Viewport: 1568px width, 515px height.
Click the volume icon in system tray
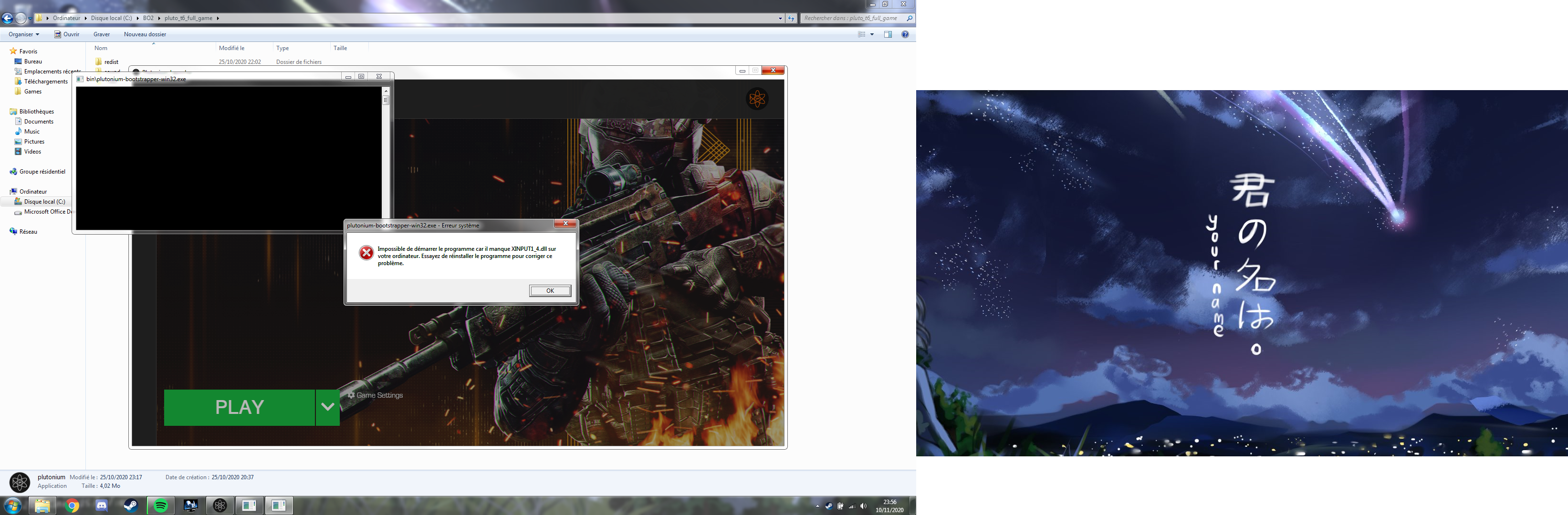click(863, 506)
